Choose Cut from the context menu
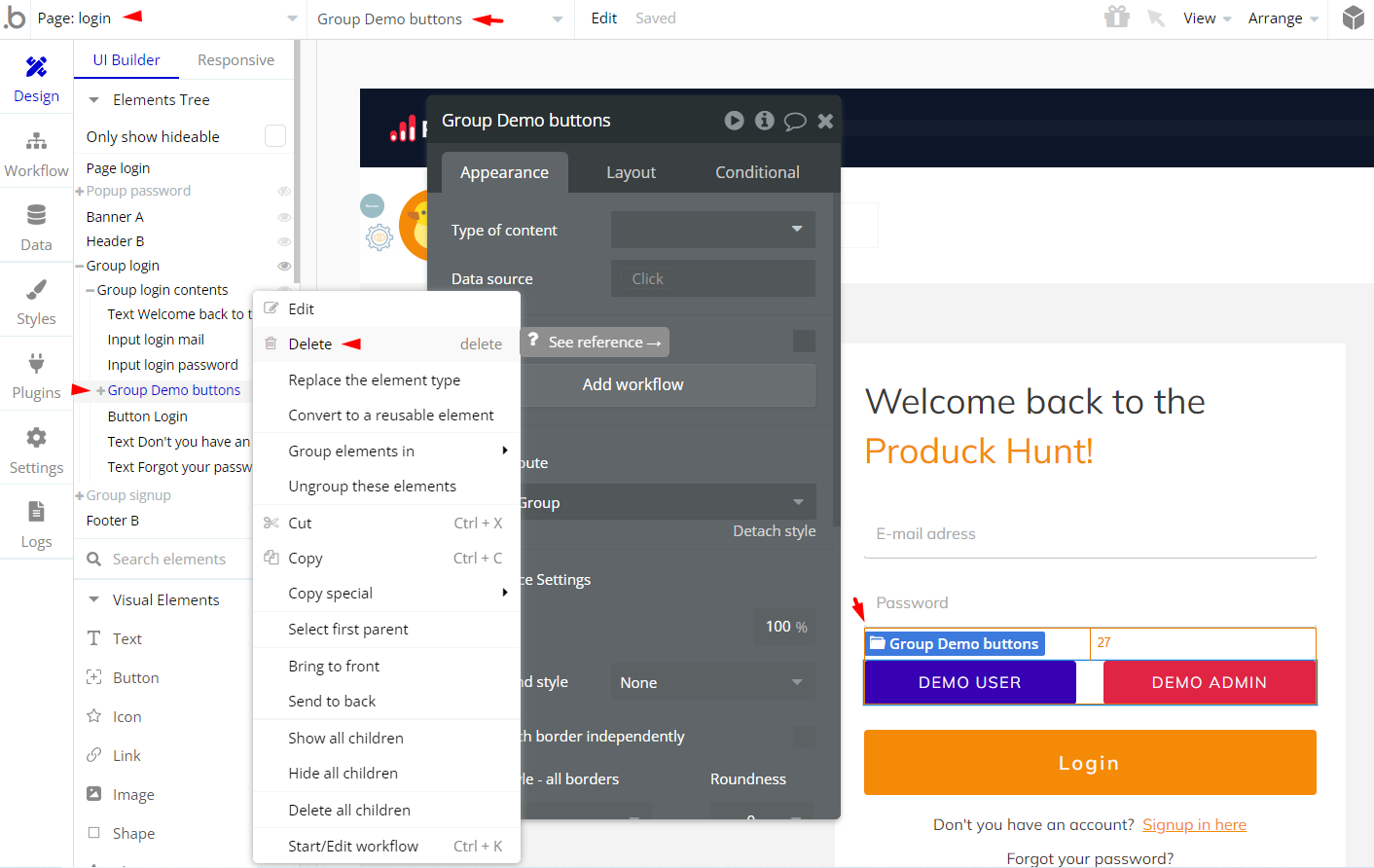Viewport: 1374px width, 868px height. [386, 523]
